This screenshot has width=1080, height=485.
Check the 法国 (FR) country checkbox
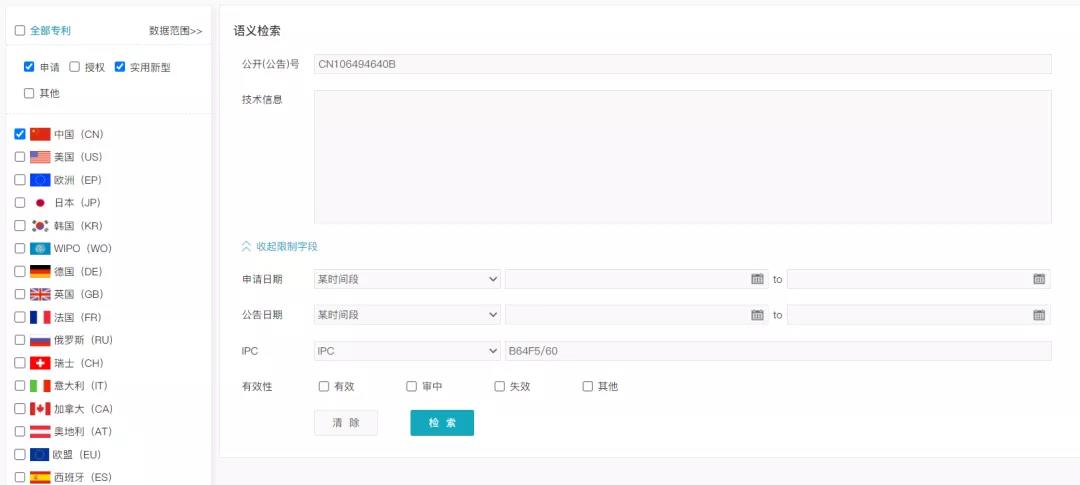tap(20, 317)
